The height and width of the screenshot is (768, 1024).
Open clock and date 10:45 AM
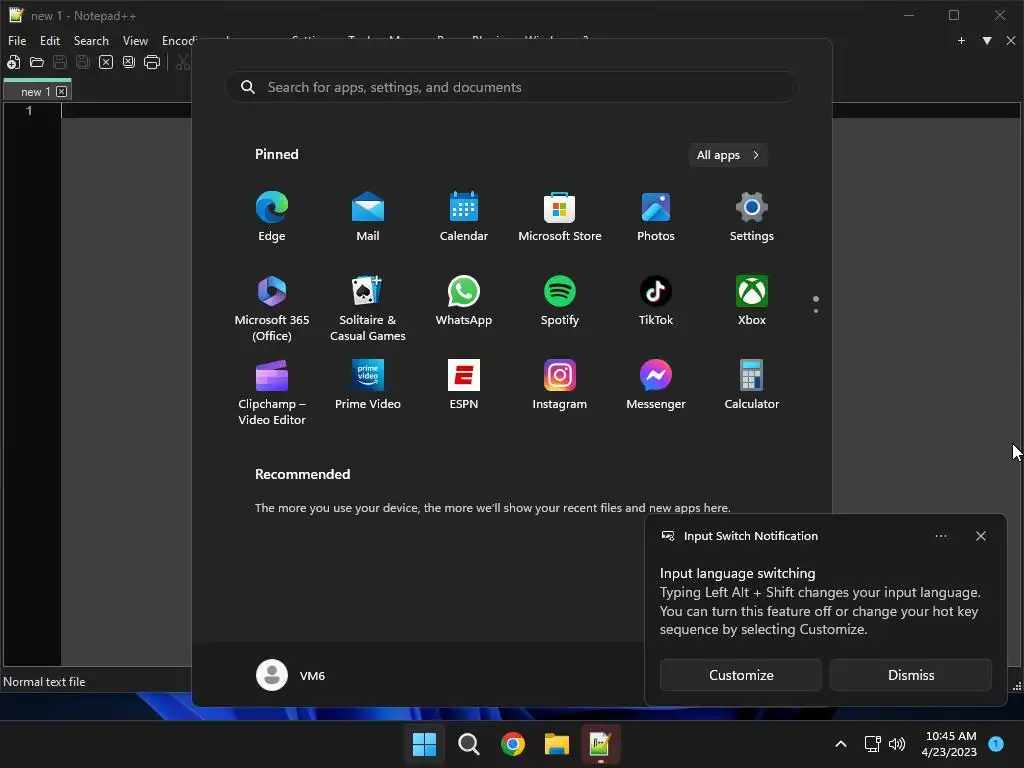point(950,744)
